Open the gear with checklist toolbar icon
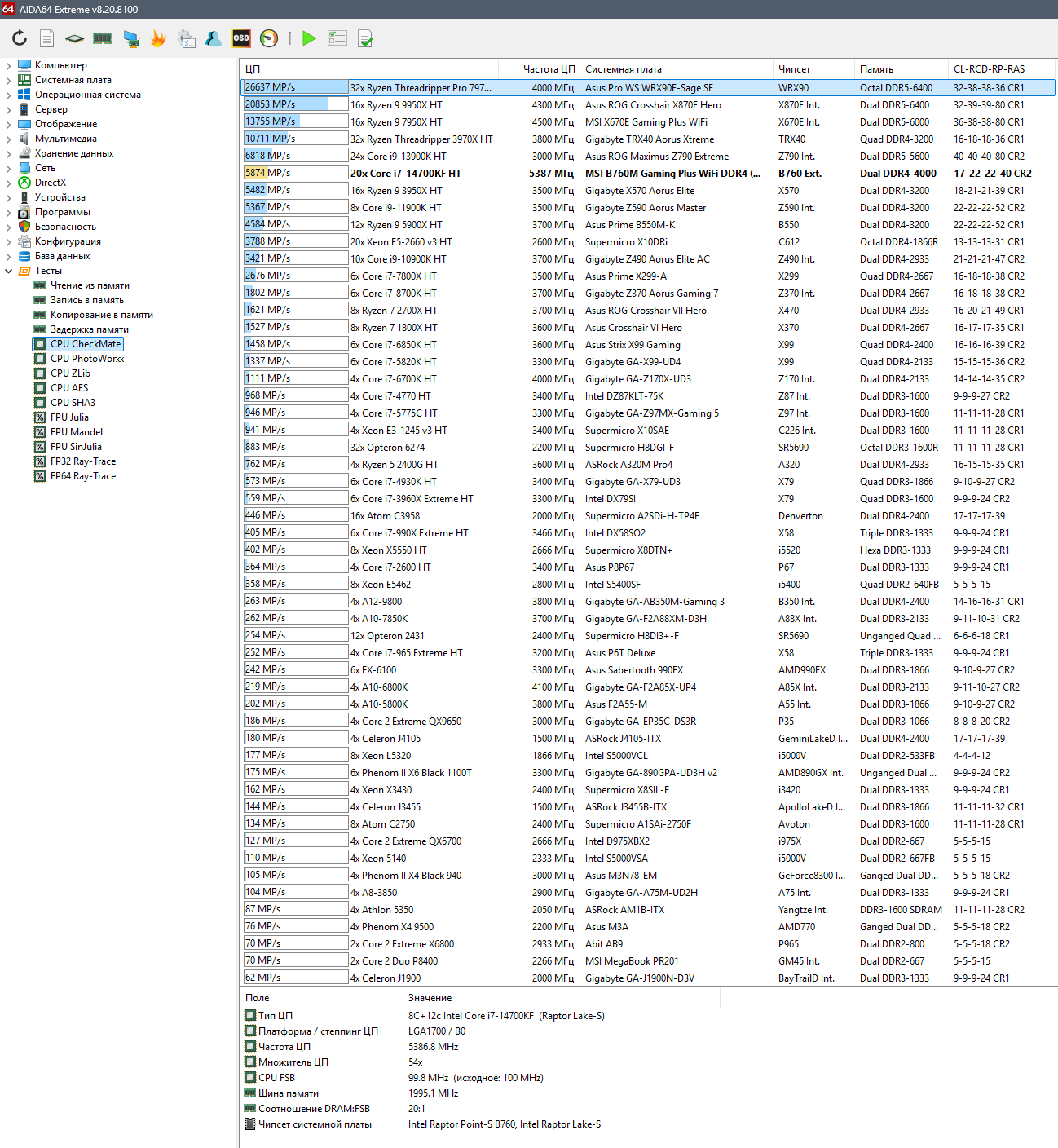The image size is (1058, 1148). (x=186, y=38)
